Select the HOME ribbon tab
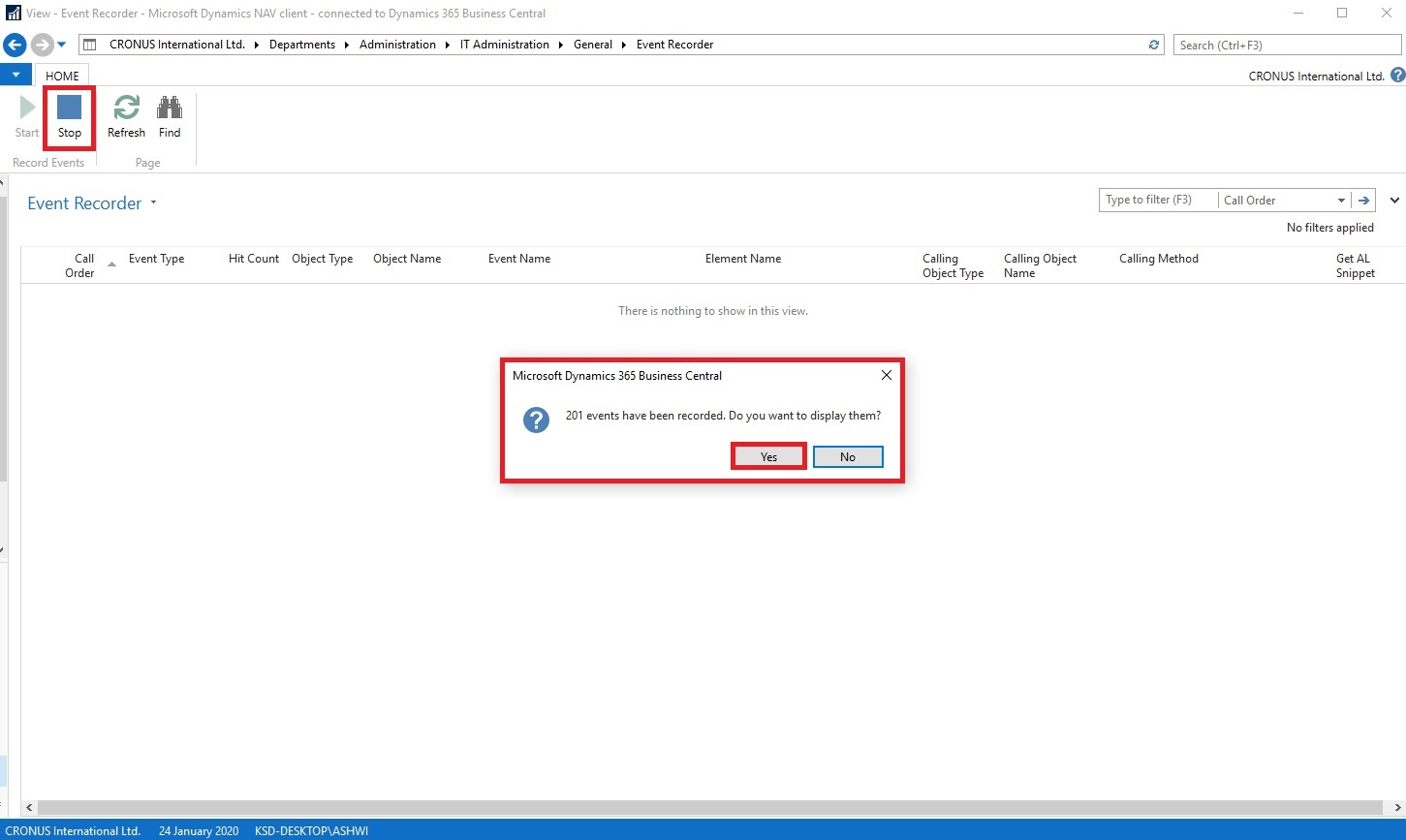1406x840 pixels. (63, 76)
